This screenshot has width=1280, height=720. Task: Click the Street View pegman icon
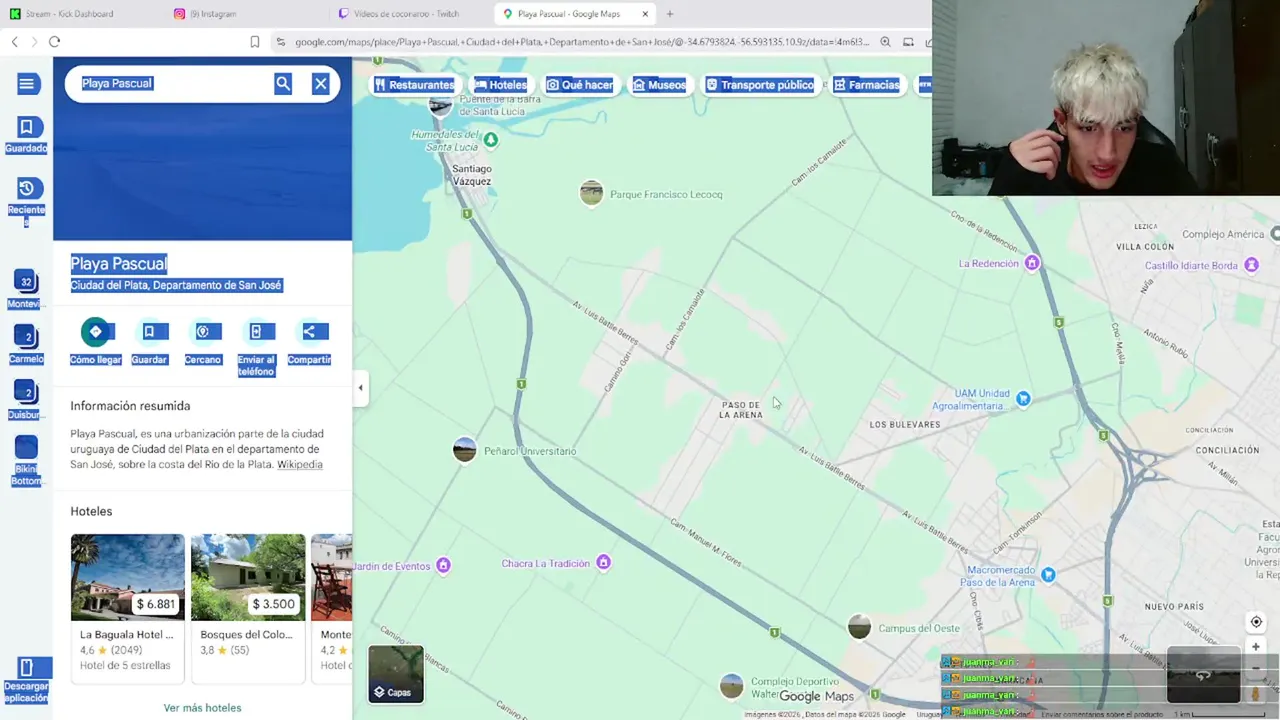(x=1256, y=693)
